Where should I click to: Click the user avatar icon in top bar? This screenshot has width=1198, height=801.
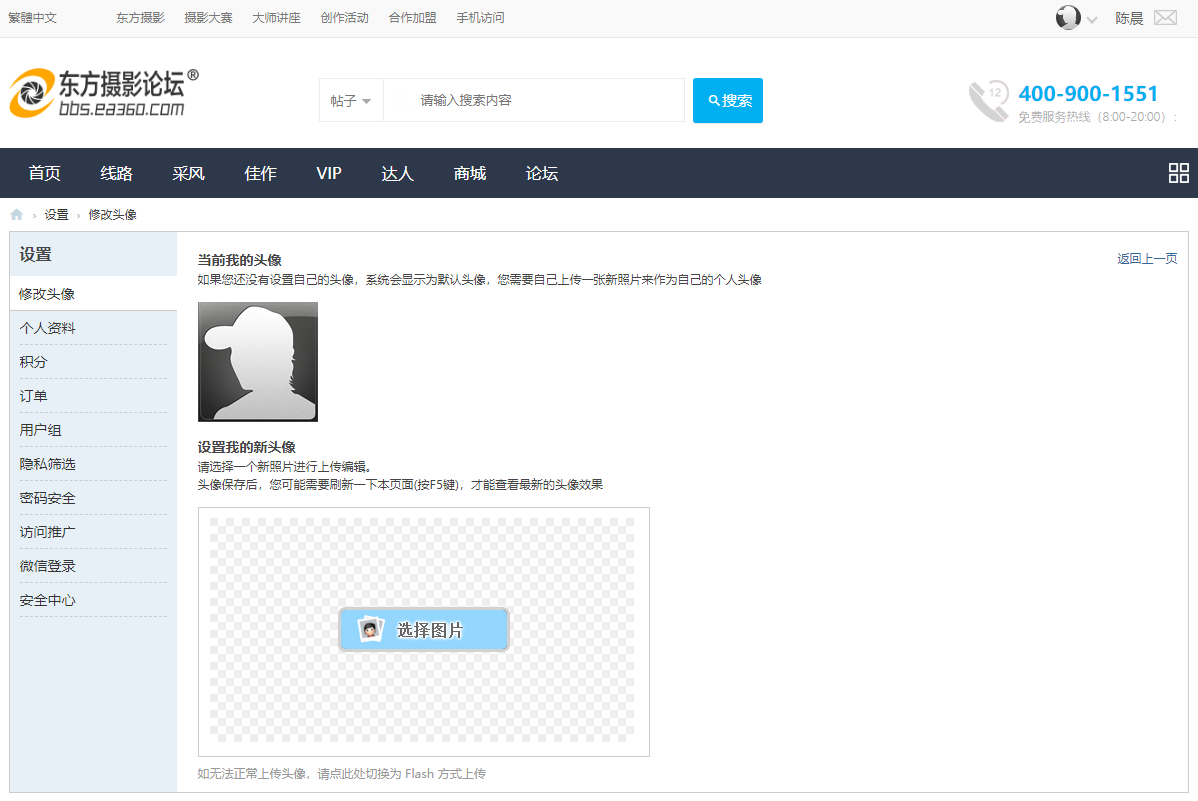pyautogui.click(x=1068, y=17)
